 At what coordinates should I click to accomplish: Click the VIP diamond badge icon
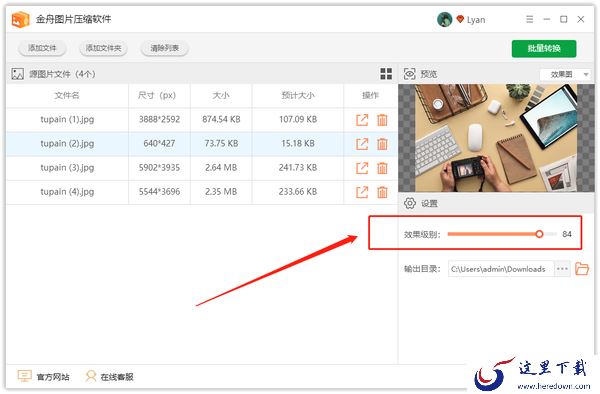click(460, 19)
